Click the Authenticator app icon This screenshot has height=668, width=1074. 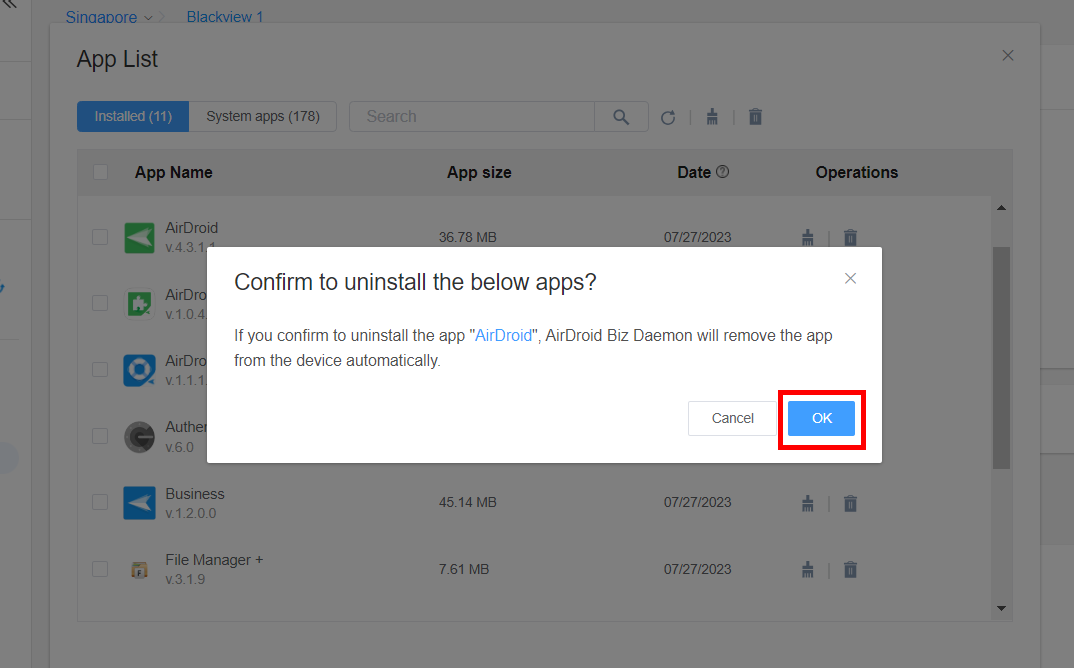tap(140, 436)
